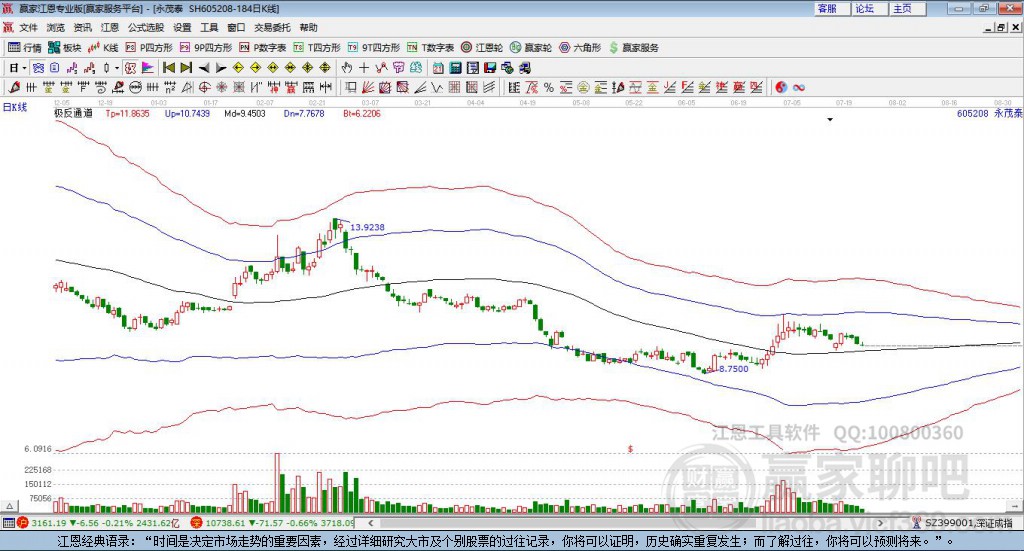Open the 9P四方形 tool
Image resolution: width=1024 pixels, height=551 pixels.
pos(206,48)
